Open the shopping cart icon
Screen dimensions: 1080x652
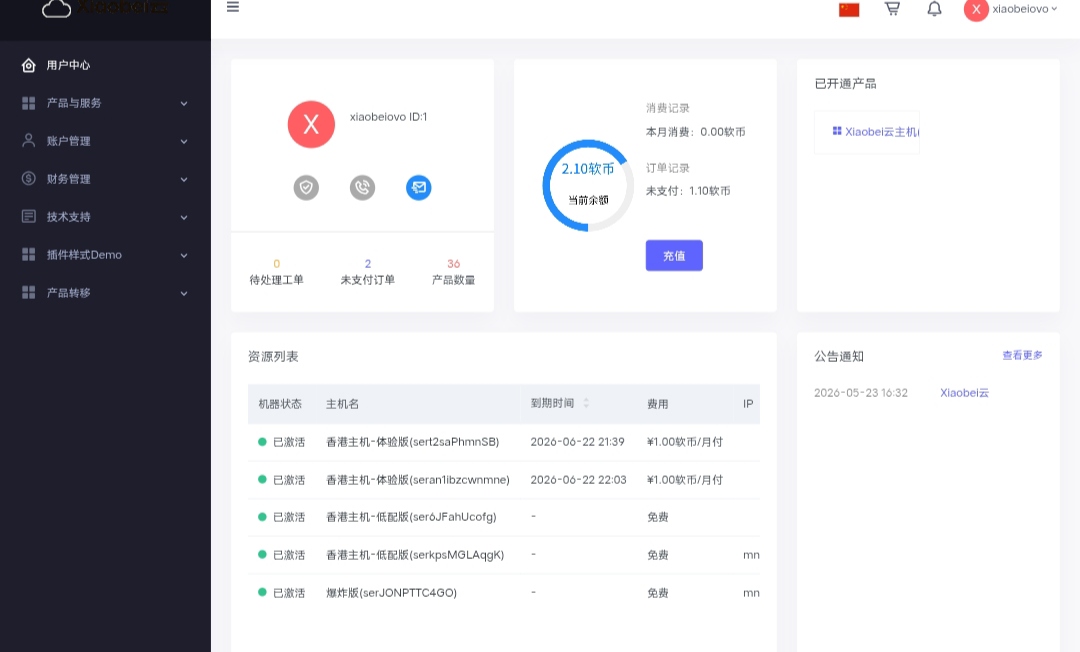[x=892, y=8]
